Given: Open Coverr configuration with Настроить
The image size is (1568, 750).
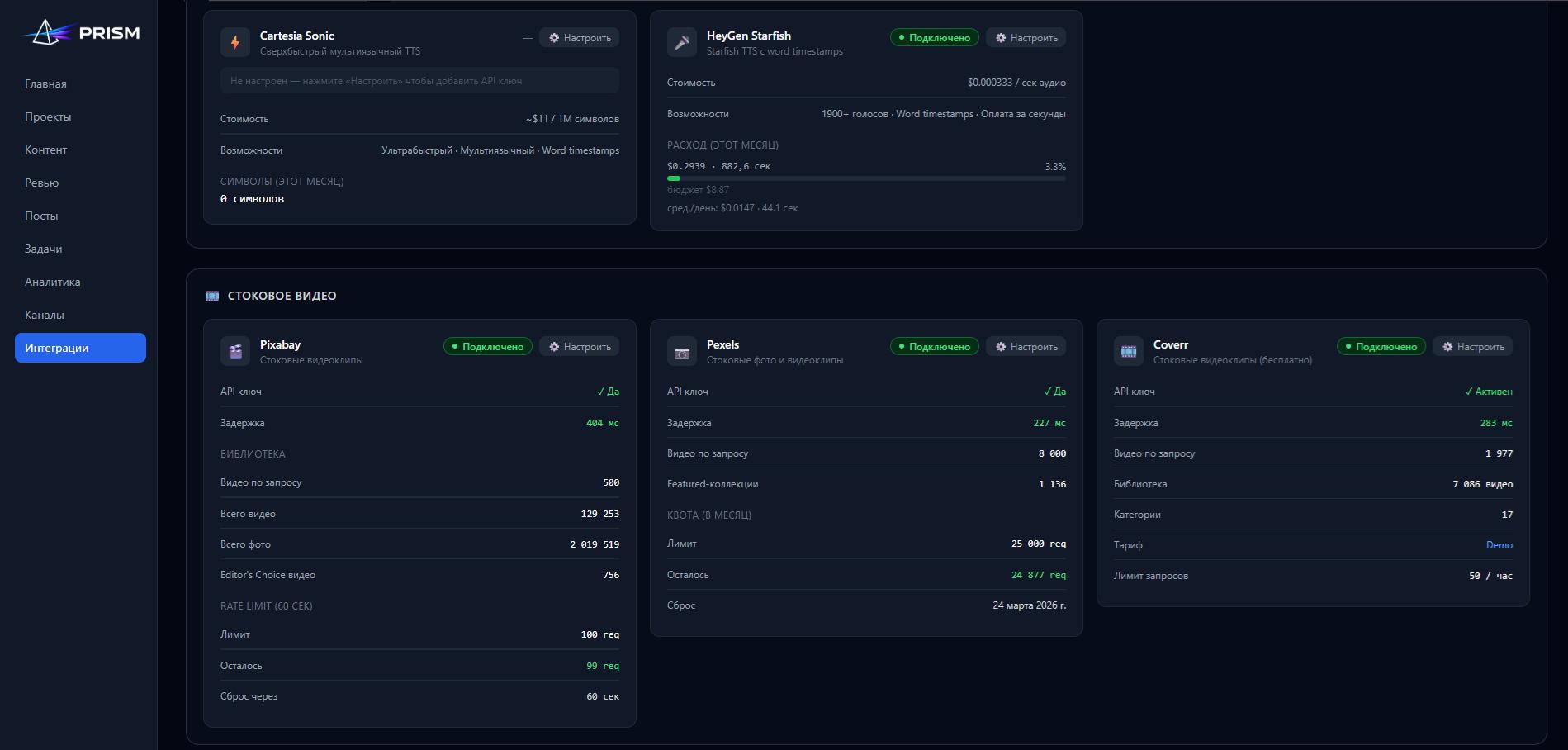Looking at the screenshot, I should point(1473,347).
